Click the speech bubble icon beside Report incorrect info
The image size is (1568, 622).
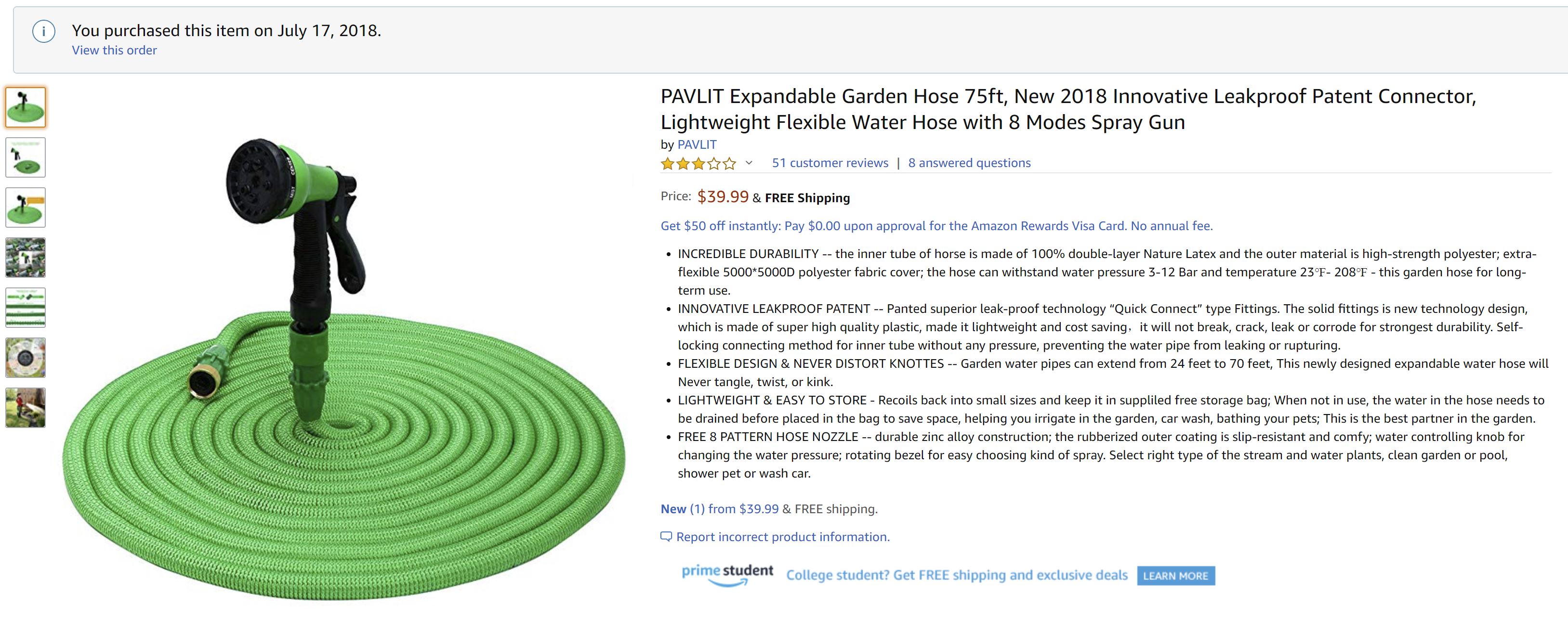coord(666,537)
